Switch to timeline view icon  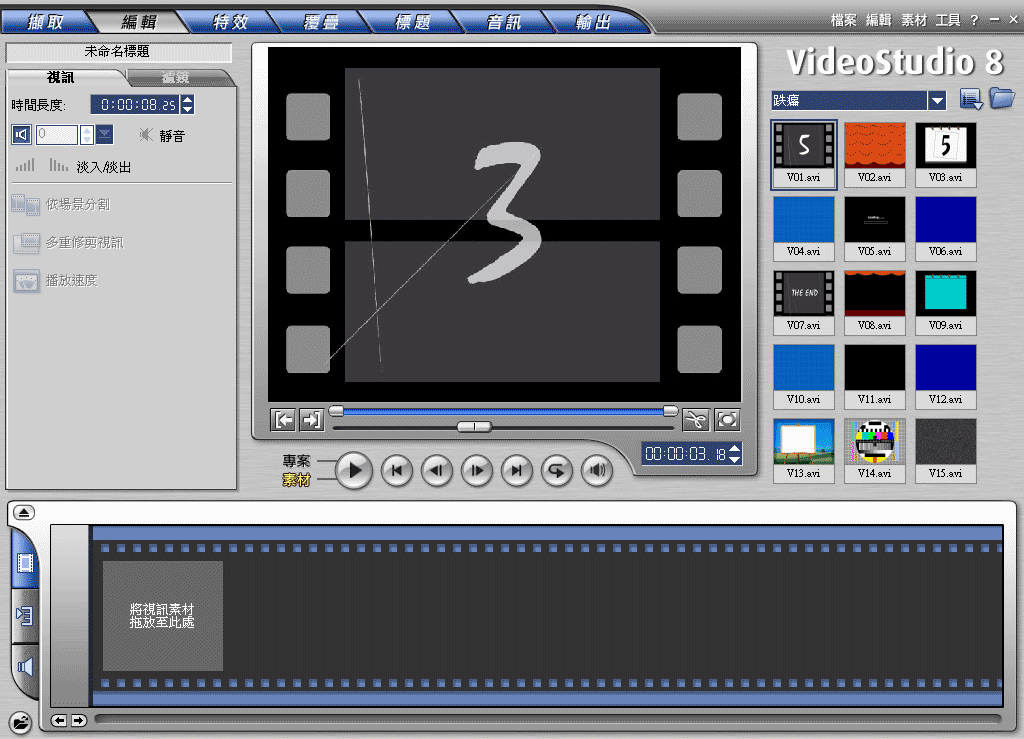pos(25,616)
